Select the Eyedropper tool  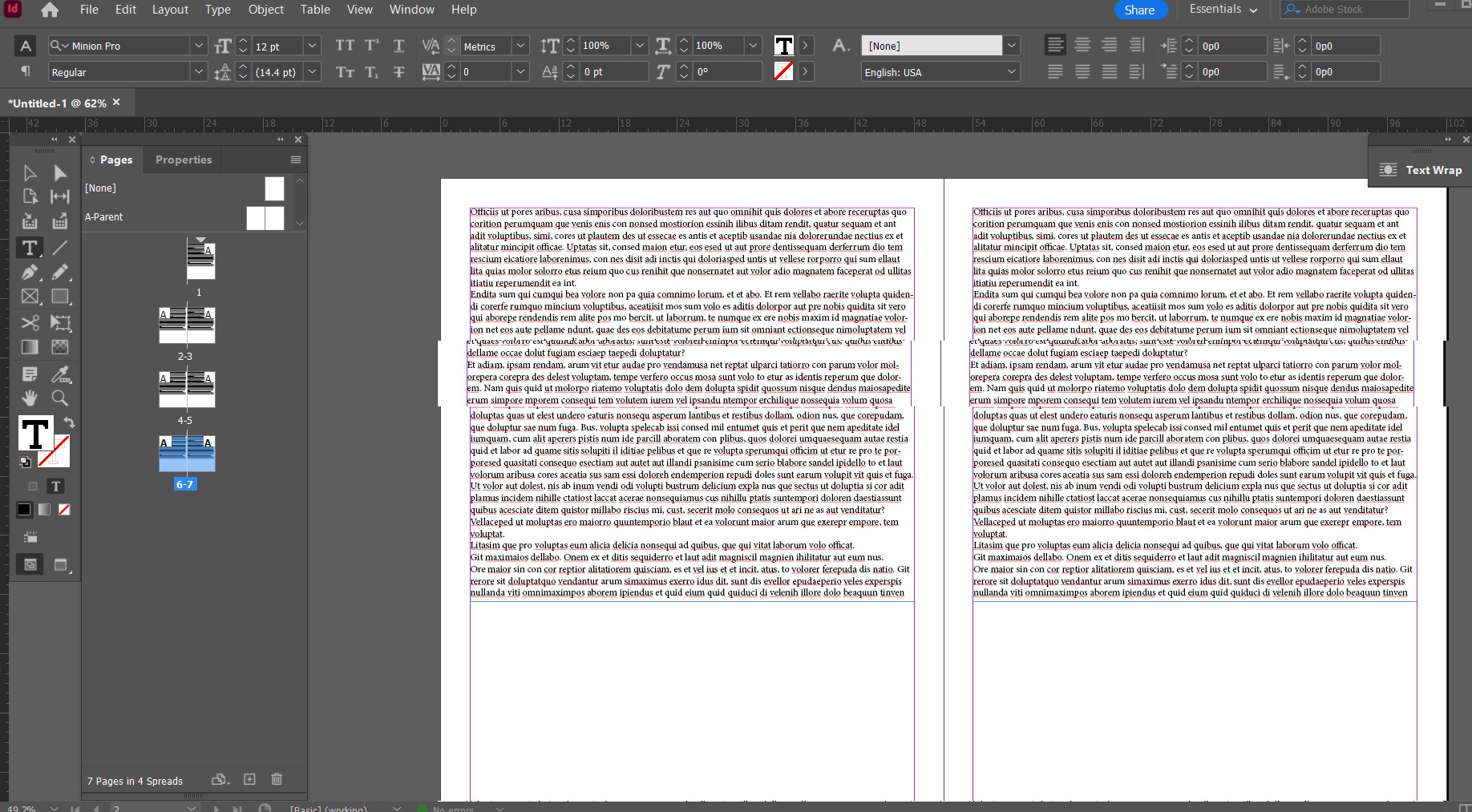(59, 374)
